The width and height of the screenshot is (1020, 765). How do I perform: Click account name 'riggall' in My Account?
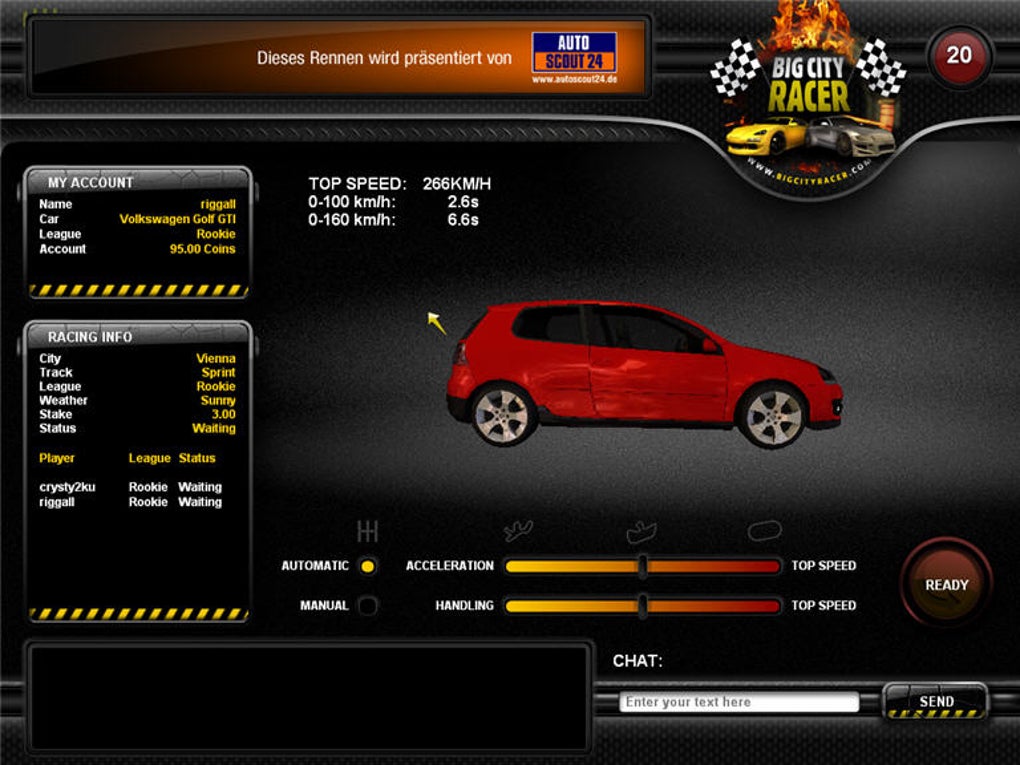(218, 204)
